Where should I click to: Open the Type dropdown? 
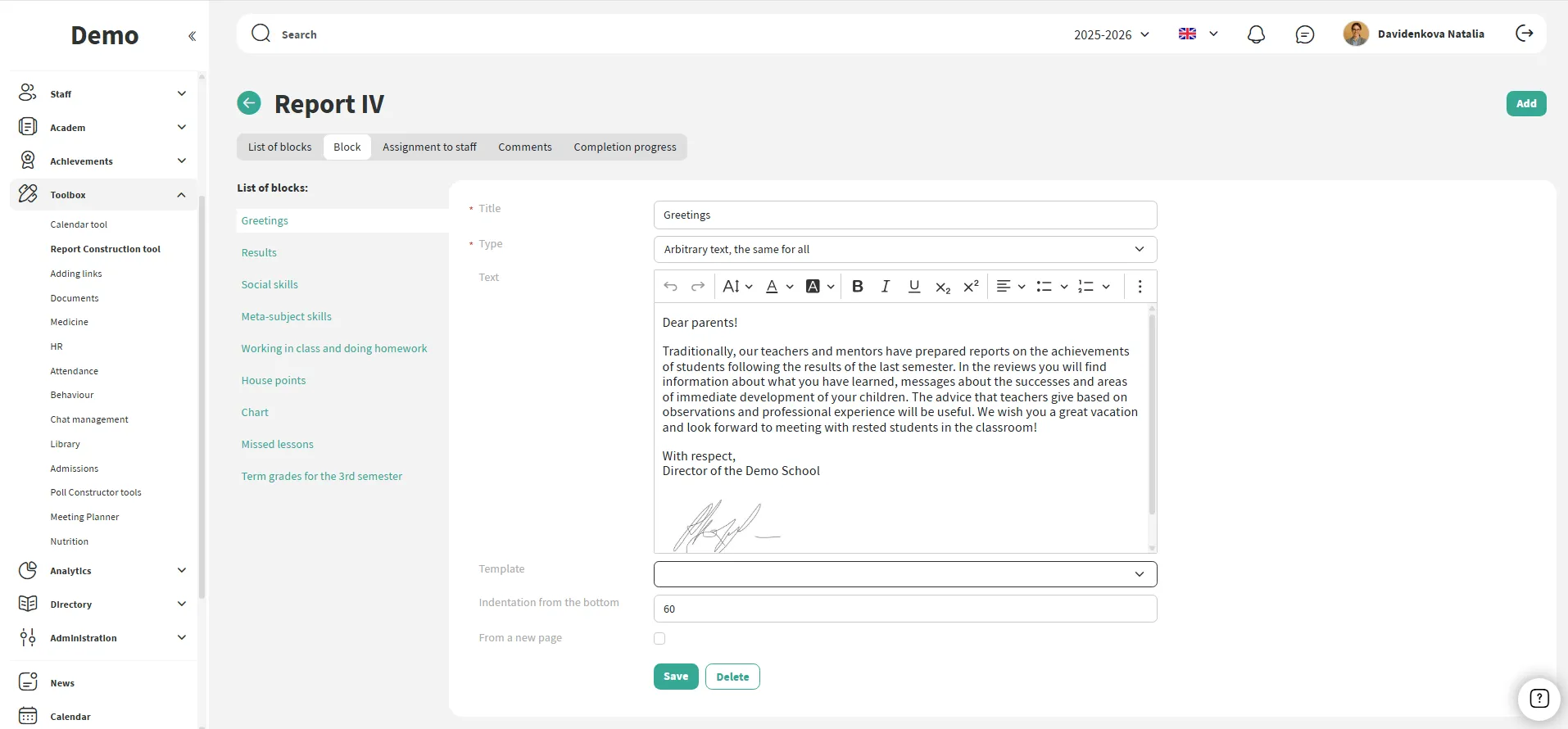(x=904, y=250)
